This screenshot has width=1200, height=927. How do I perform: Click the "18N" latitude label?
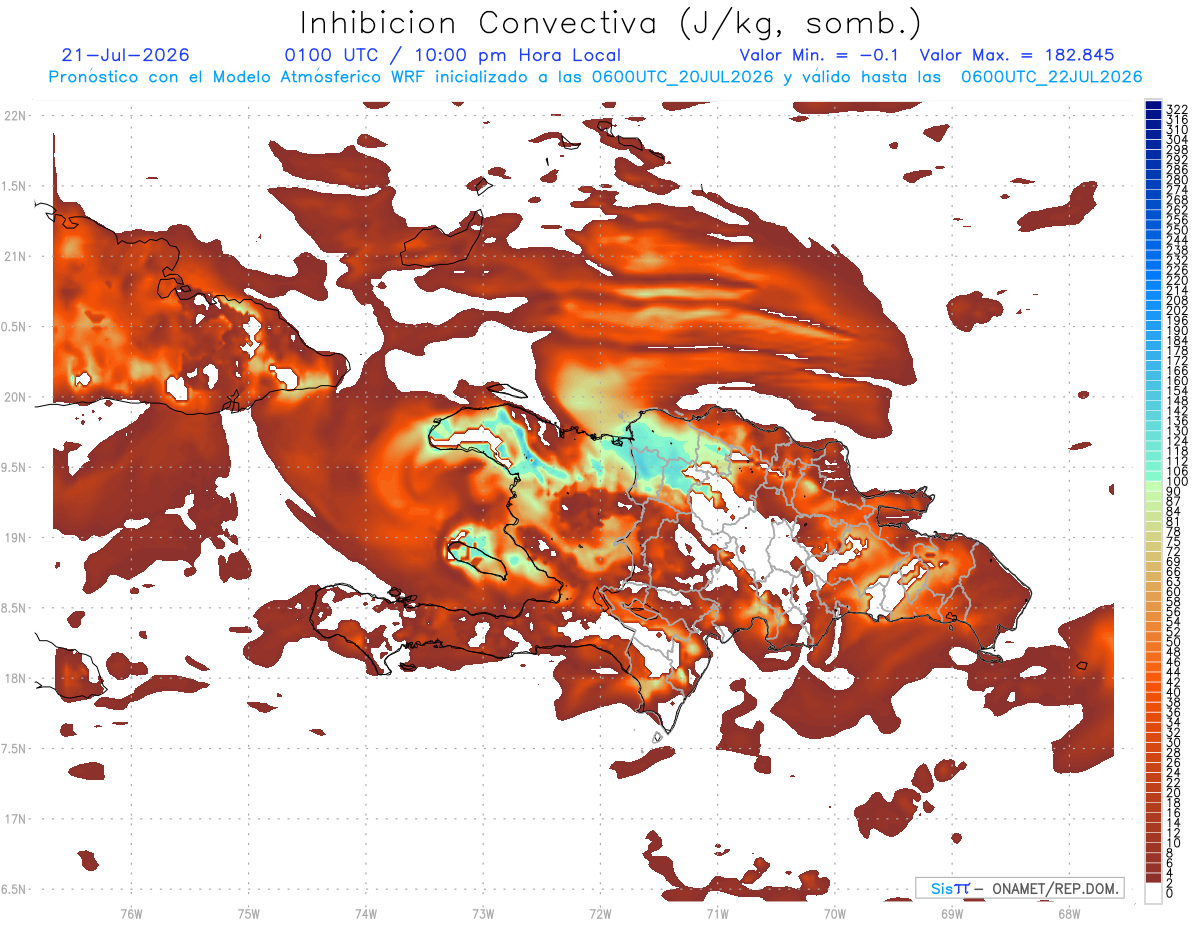tap(14, 678)
